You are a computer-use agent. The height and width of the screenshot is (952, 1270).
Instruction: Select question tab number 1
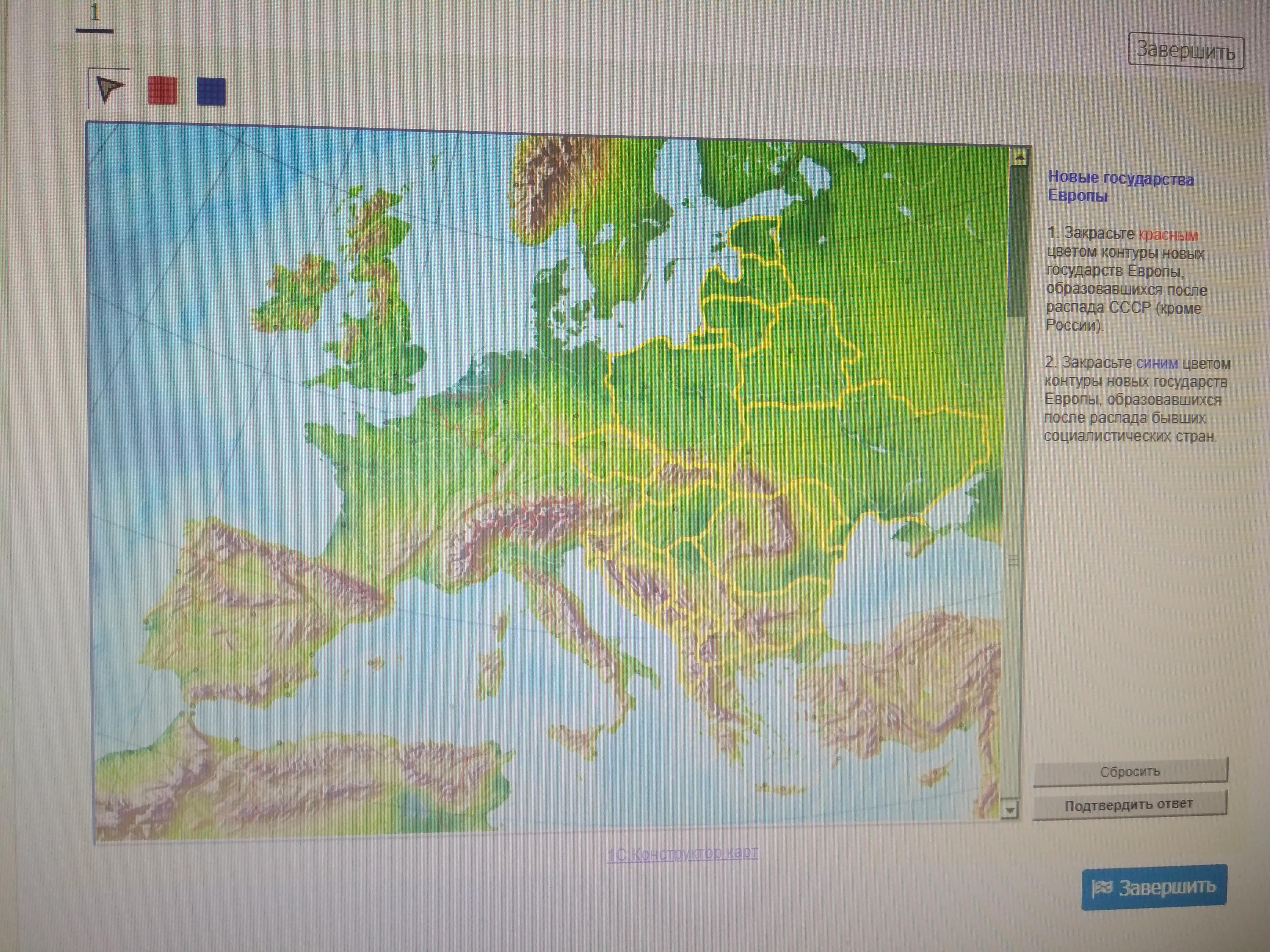click(95, 14)
